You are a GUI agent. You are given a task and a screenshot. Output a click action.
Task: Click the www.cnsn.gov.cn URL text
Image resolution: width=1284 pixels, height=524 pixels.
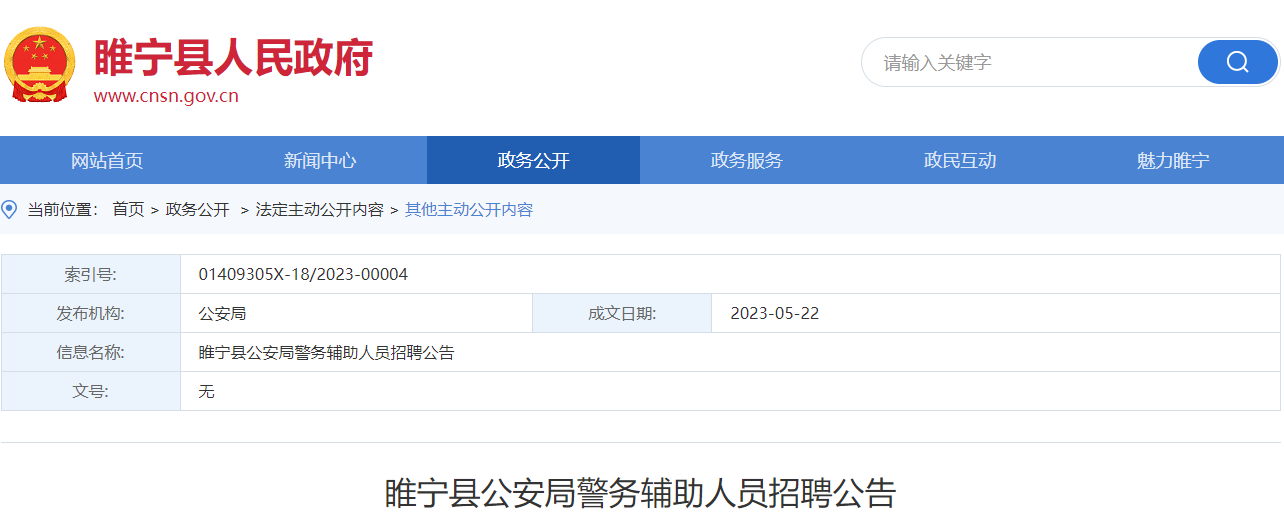[x=166, y=96]
